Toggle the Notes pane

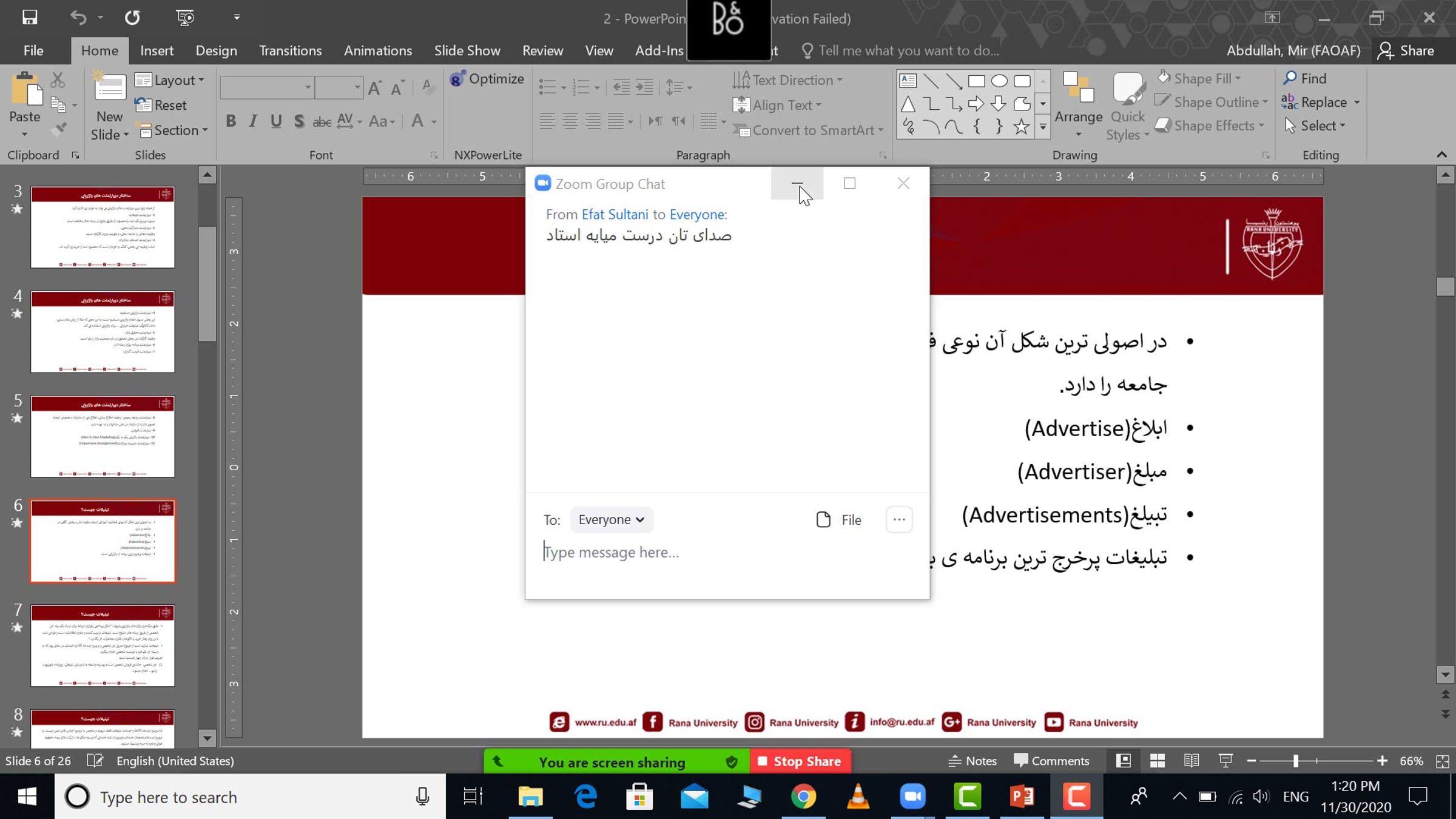point(972,761)
